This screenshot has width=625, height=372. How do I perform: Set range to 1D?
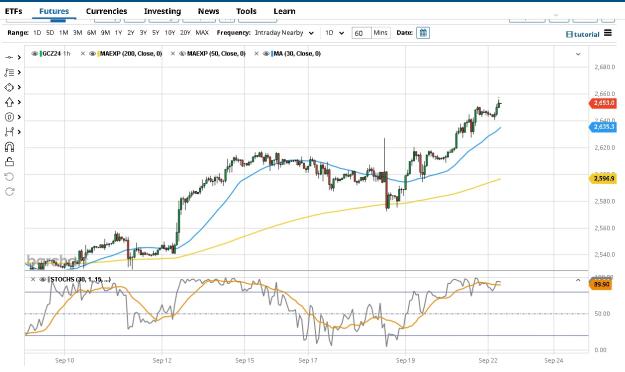tap(37, 33)
